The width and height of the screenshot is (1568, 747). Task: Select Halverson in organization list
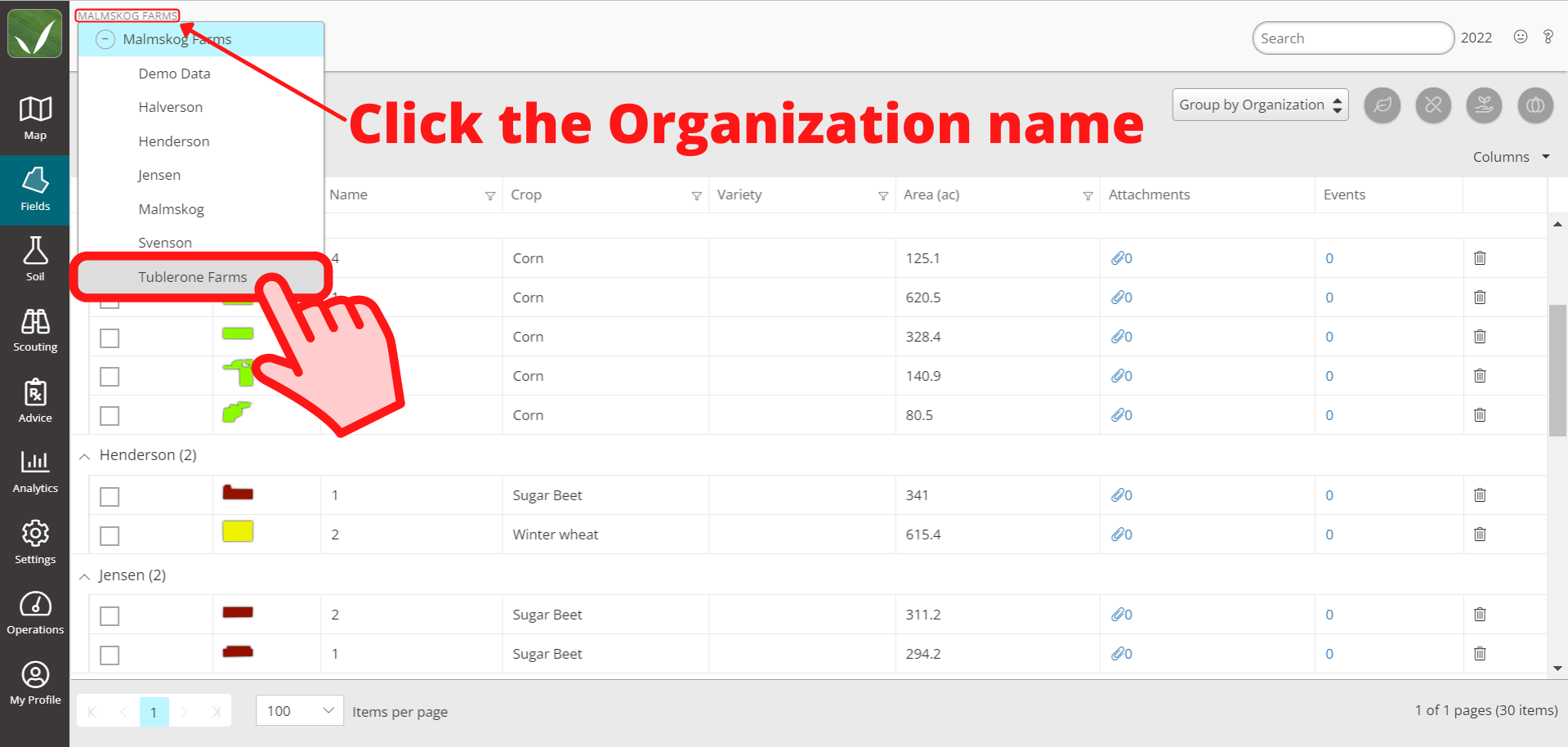coord(170,107)
